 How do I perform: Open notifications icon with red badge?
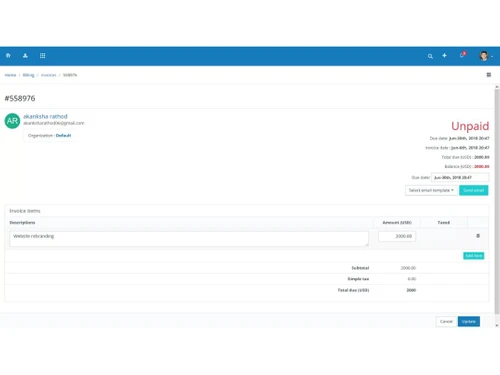tap(462, 55)
